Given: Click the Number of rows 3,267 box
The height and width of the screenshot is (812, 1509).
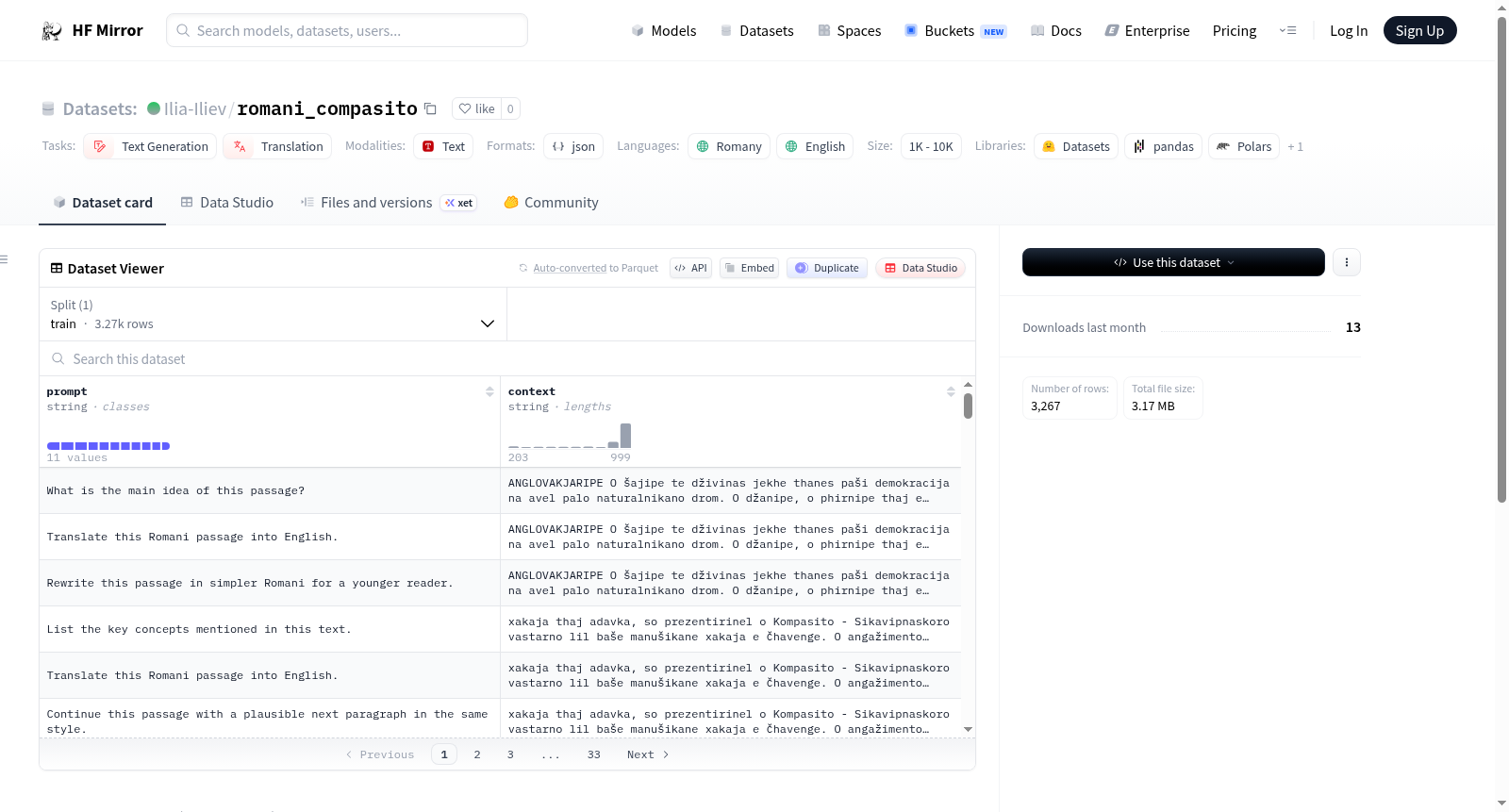Looking at the screenshot, I should coord(1070,398).
